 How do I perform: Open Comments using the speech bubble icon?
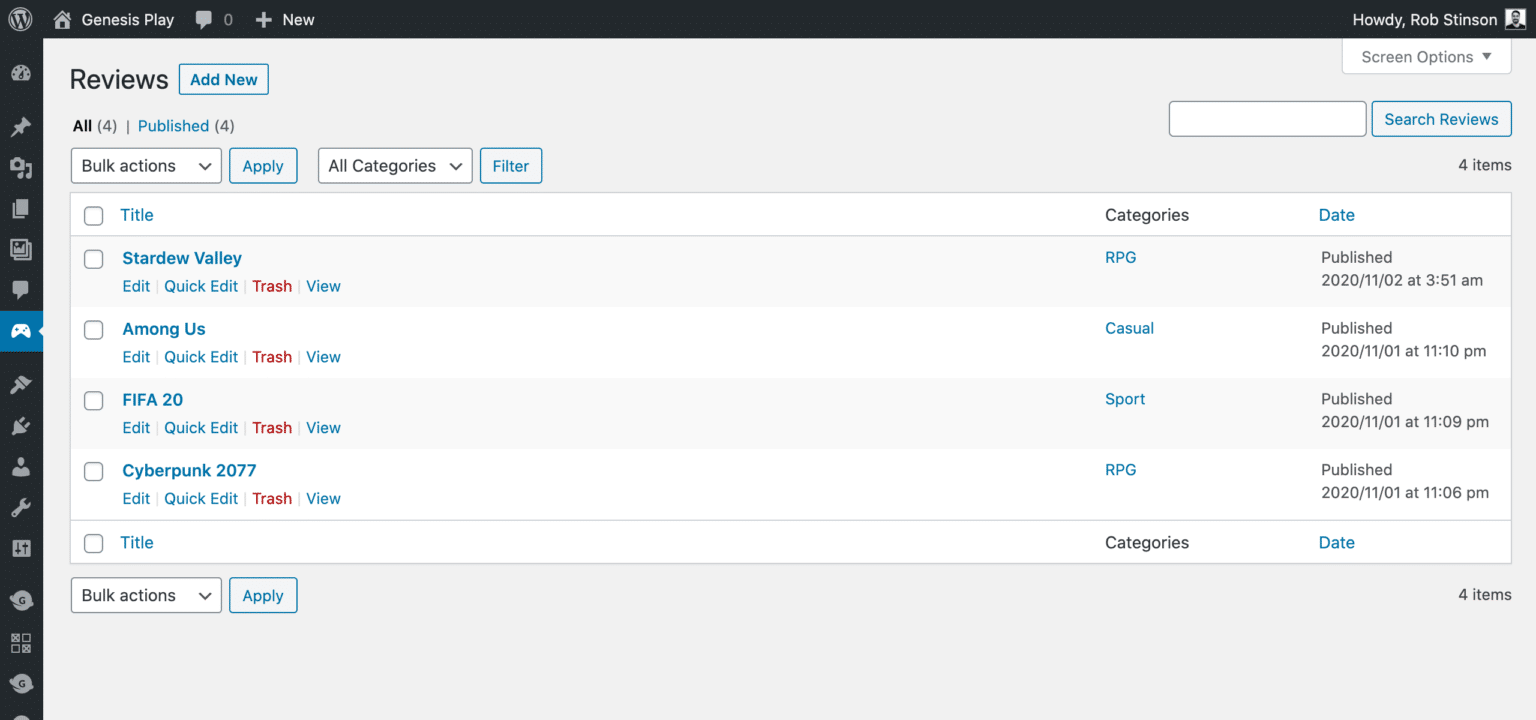pyautogui.click(x=21, y=291)
